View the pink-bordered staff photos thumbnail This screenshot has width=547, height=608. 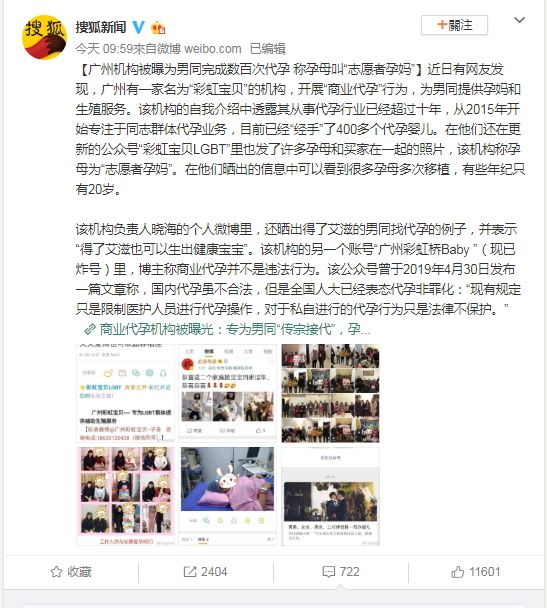pos(126,496)
